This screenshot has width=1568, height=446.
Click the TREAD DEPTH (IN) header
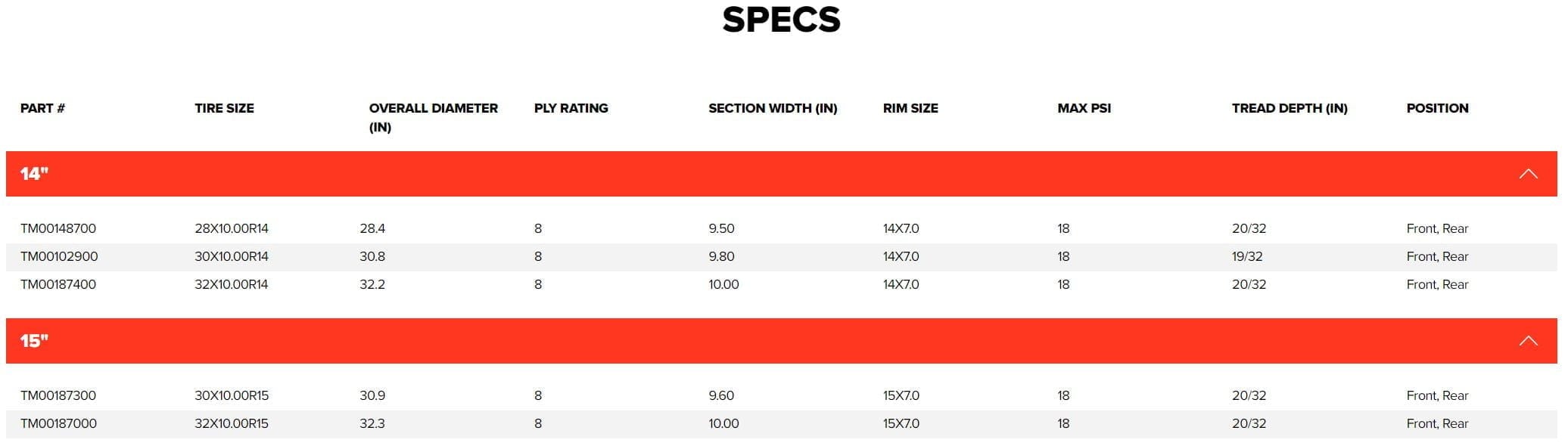pos(1289,108)
